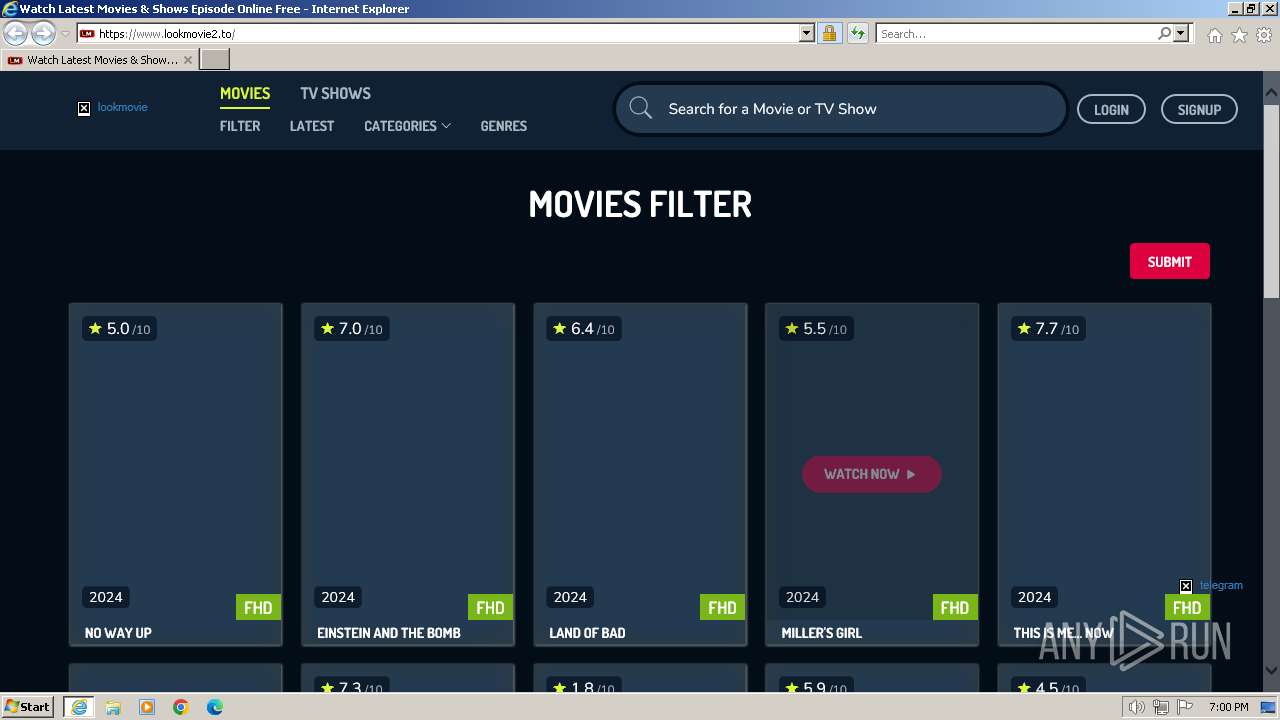The height and width of the screenshot is (720, 1280).
Task: Click the browser Home icon
Action: point(1214,35)
